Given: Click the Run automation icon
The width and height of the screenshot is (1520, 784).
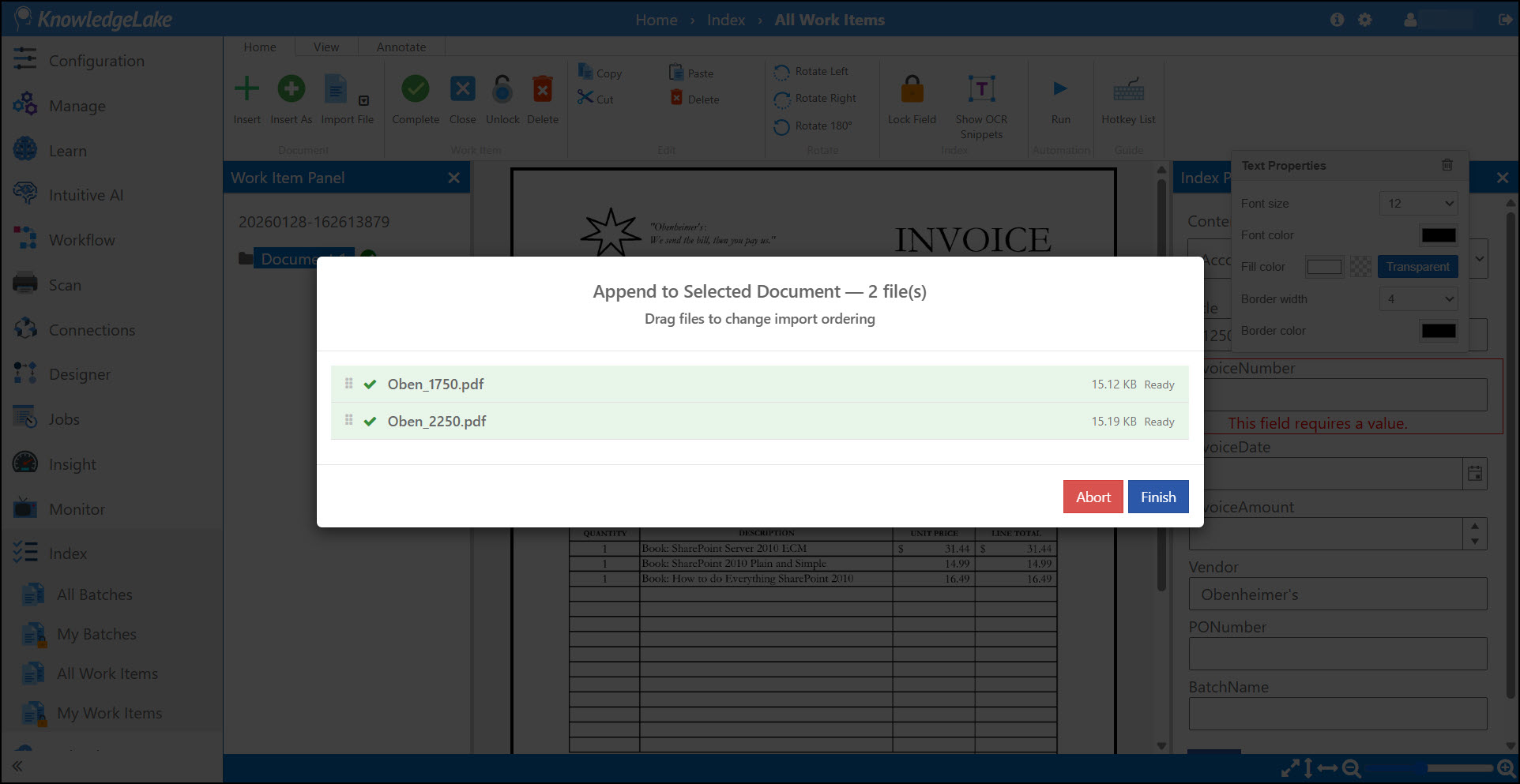Looking at the screenshot, I should coord(1060,88).
